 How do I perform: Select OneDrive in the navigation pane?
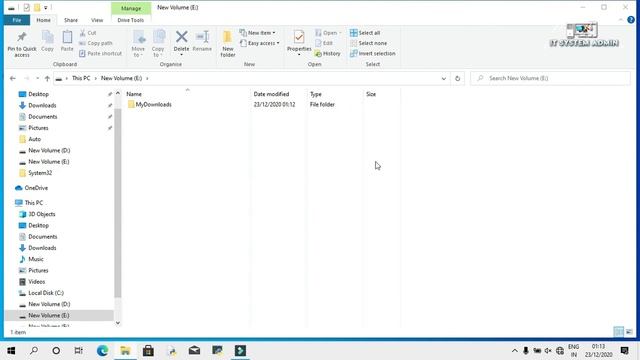(36, 188)
